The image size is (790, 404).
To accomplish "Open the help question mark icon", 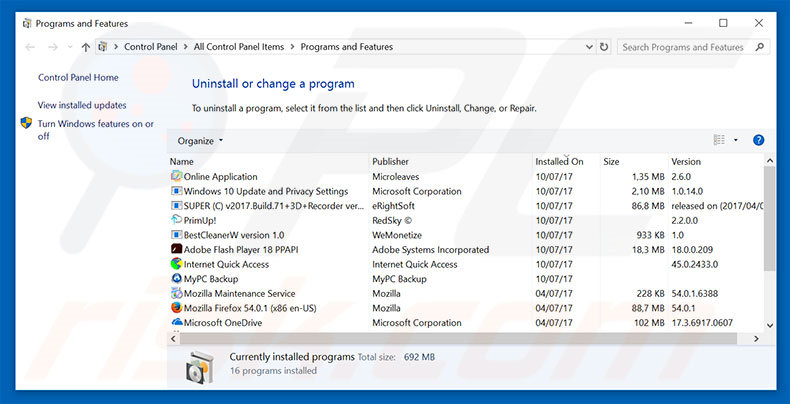I will (758, 141).
